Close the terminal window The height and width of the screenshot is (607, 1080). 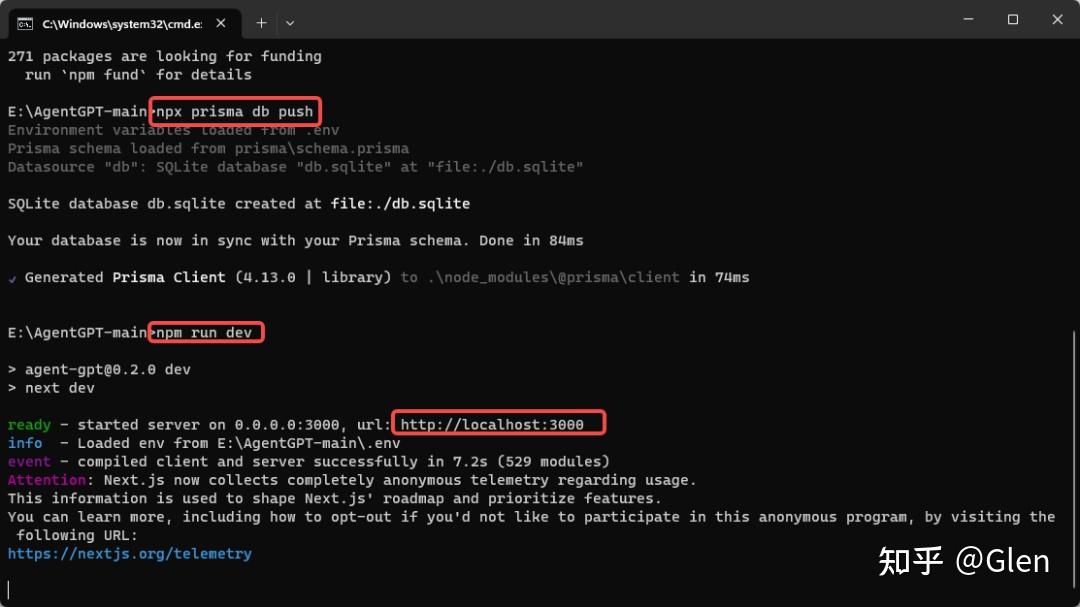click(x=1057, y=19)
